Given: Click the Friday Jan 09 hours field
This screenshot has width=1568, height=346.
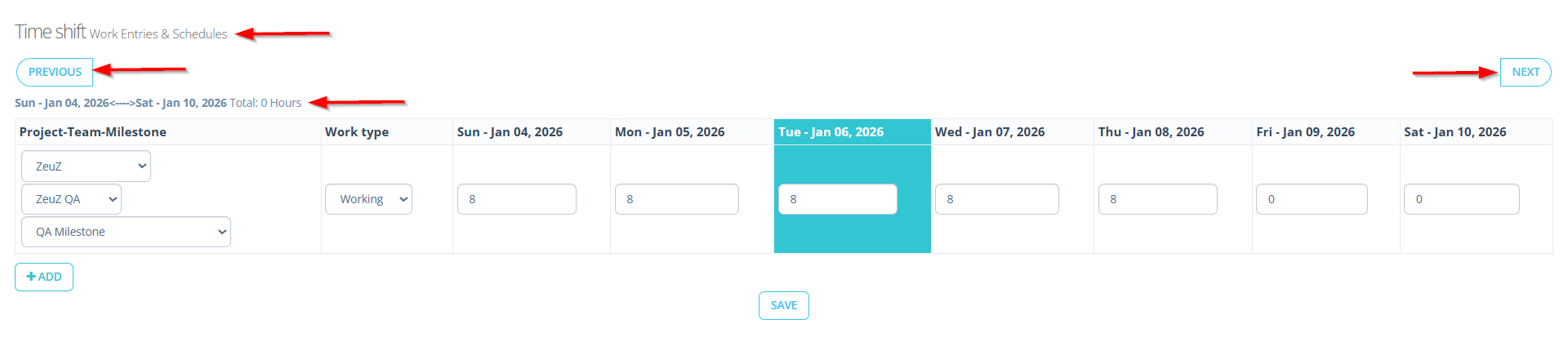Looking at the screenshot, I should 1311,199.
